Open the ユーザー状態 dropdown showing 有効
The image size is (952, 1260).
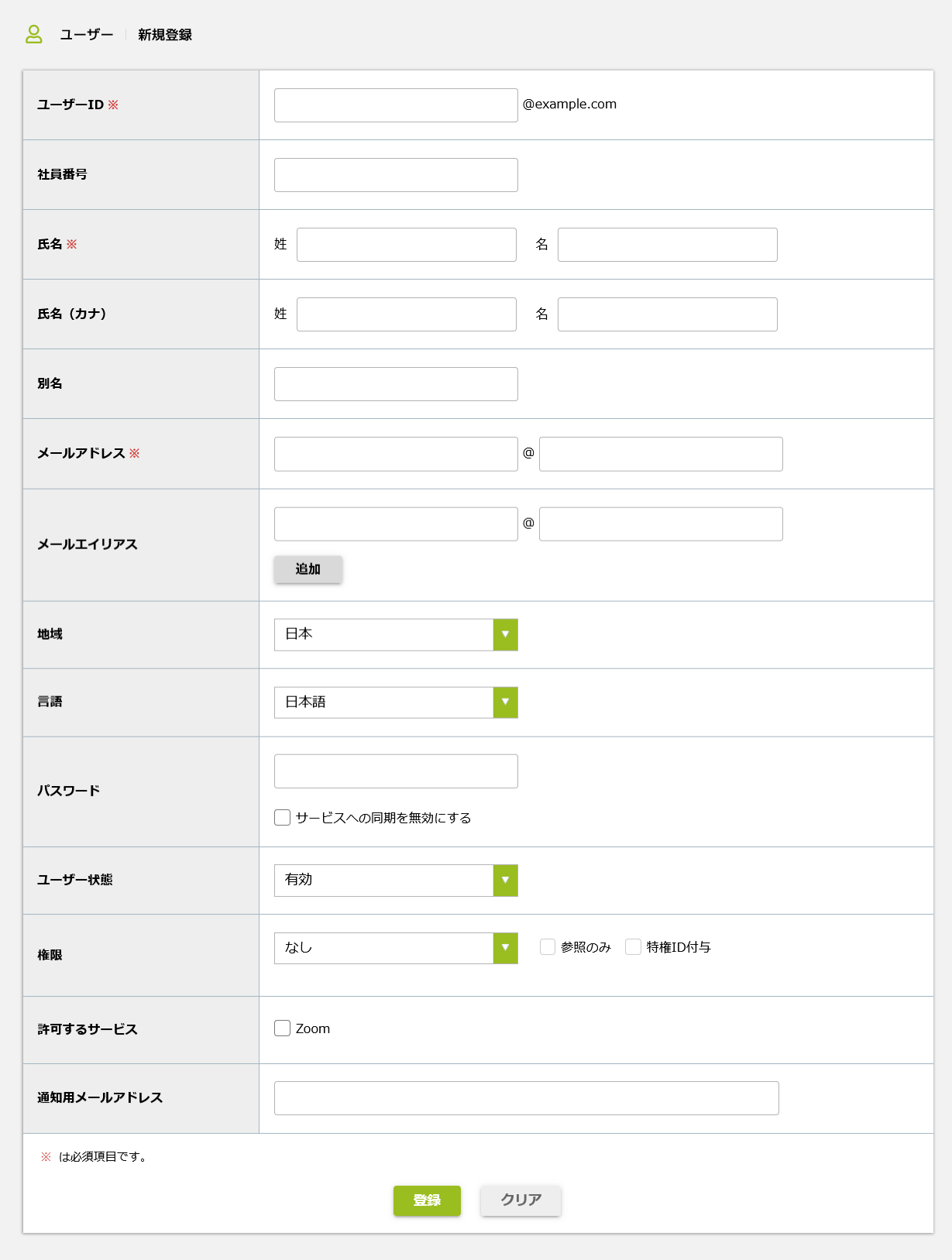click(x=396, y=881)
